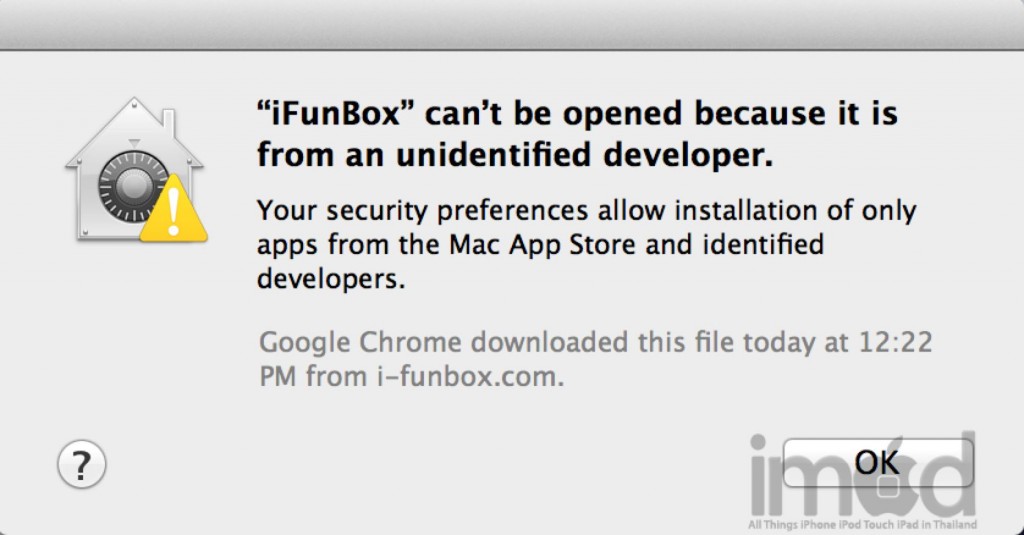
Task: Click the "iFunBox" app name in the headline
Action: click(335, 116)
